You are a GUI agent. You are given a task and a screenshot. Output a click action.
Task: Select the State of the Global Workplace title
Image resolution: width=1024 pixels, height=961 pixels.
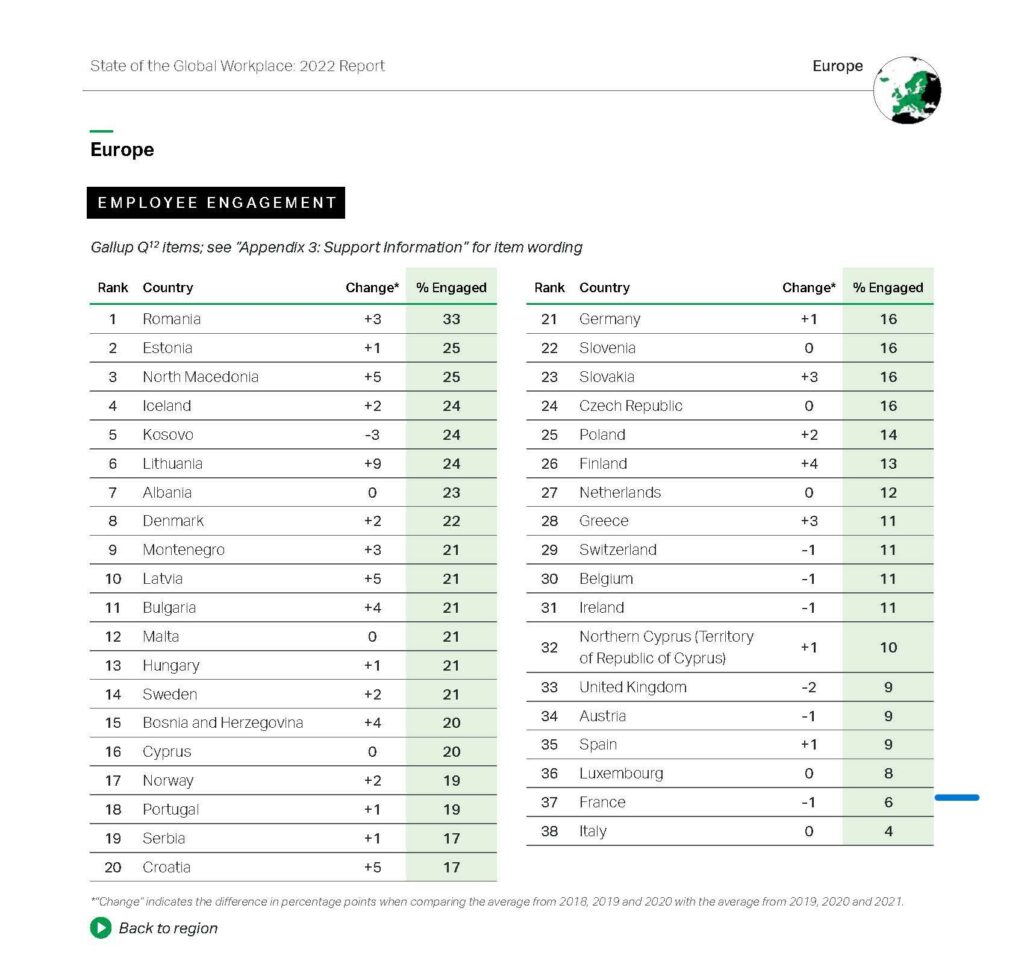pos(237,66)
